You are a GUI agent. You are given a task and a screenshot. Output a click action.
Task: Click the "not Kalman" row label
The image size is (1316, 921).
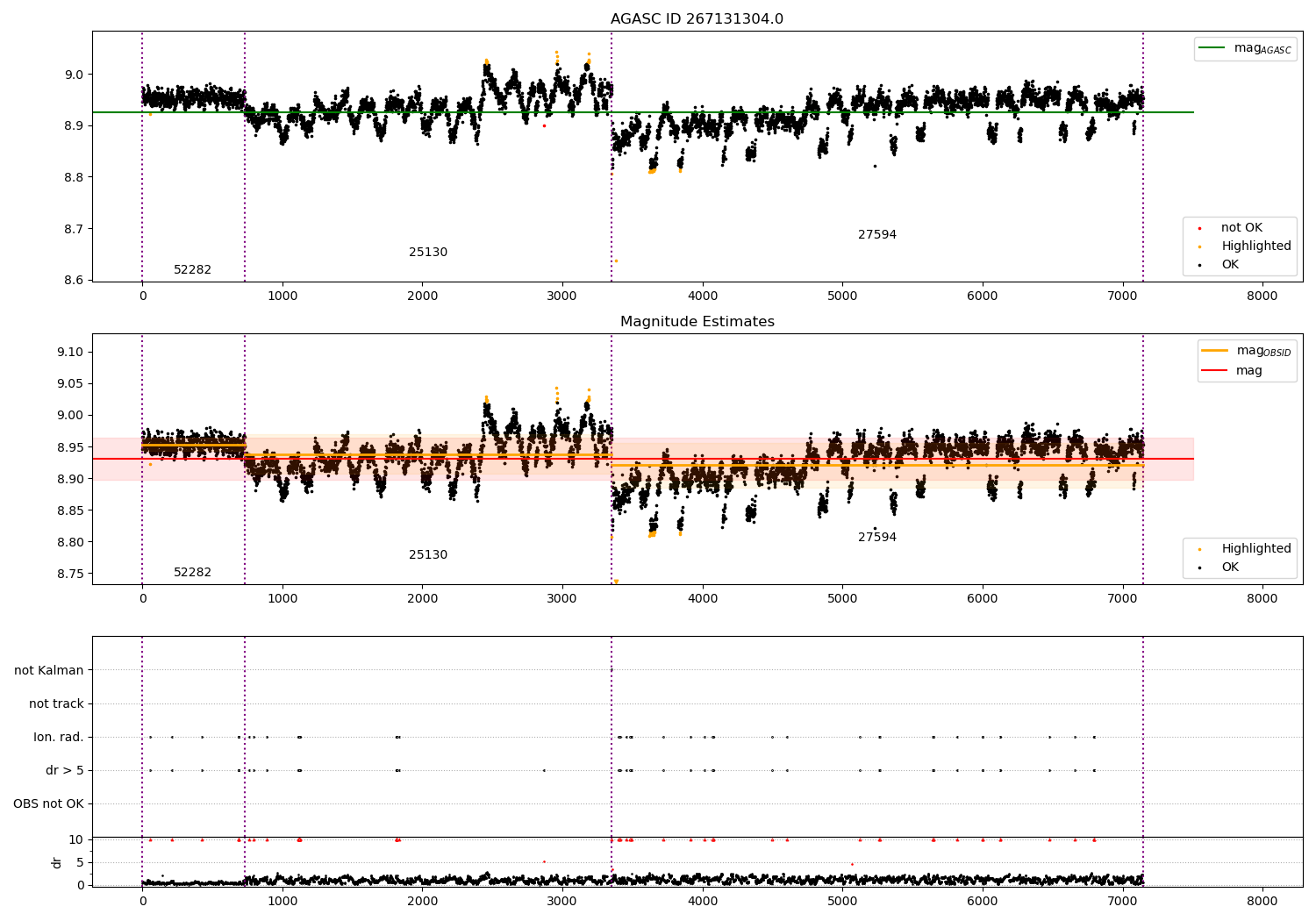click(49, 671)
